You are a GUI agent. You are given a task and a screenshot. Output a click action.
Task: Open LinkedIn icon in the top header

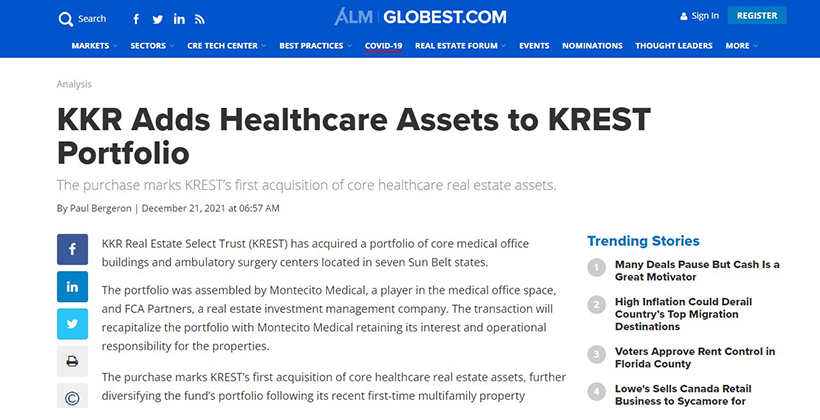179,19
